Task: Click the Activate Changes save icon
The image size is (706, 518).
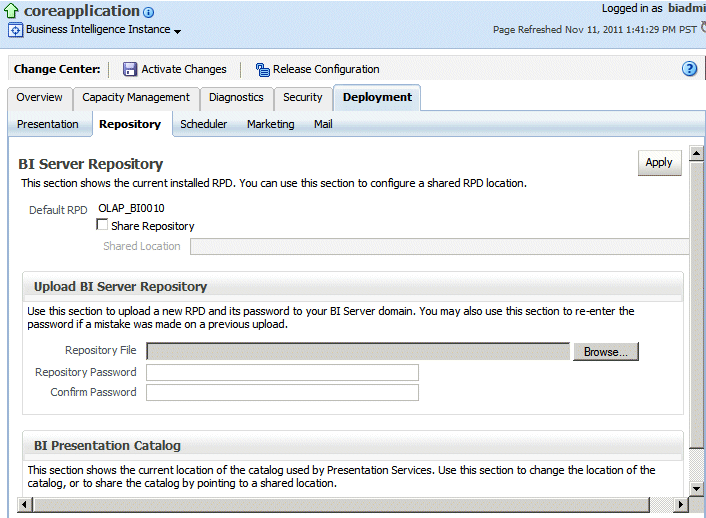Action: coord(130,70)
